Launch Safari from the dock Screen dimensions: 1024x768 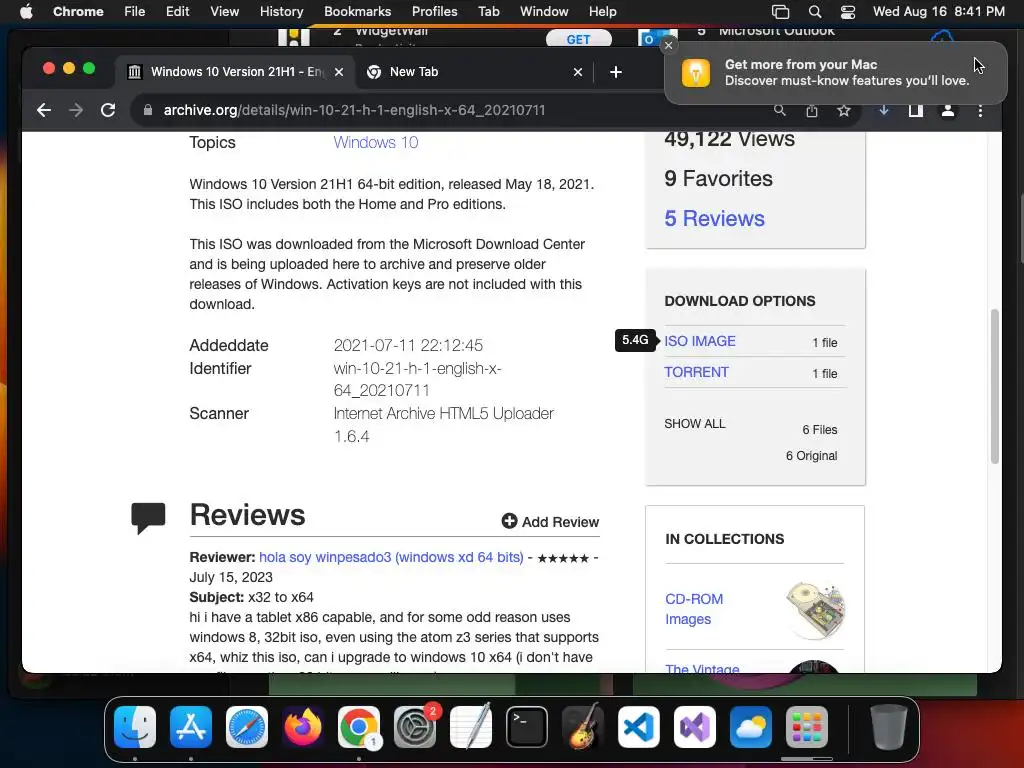(x=247, y=727)
